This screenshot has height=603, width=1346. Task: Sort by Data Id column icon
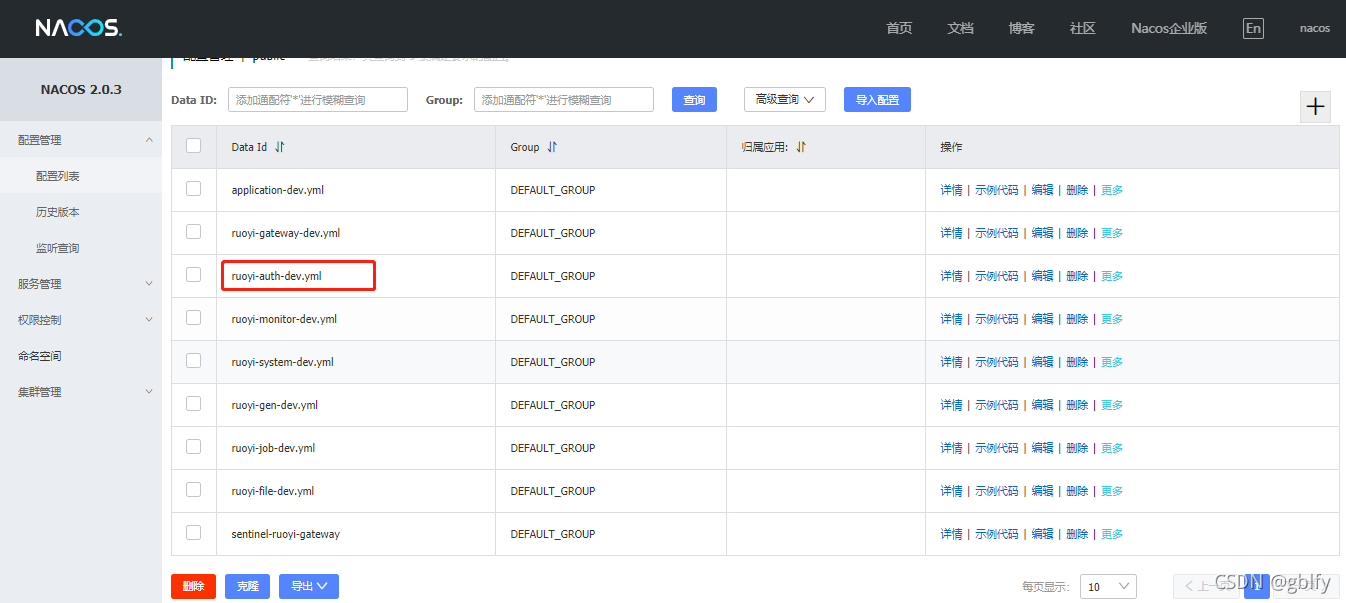pos(280,147)
